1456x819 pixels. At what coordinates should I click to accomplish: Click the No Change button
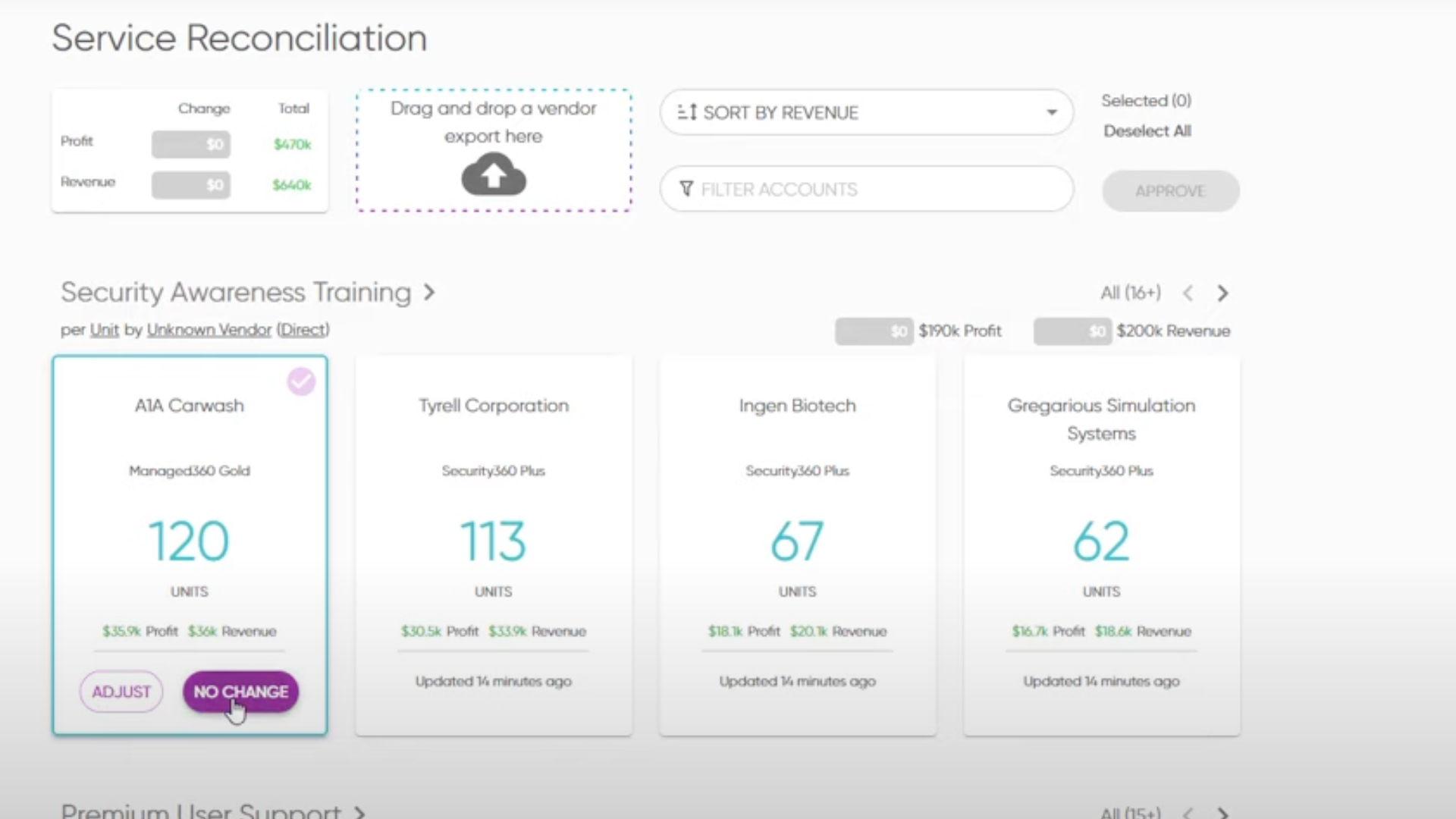coord(240,692)
